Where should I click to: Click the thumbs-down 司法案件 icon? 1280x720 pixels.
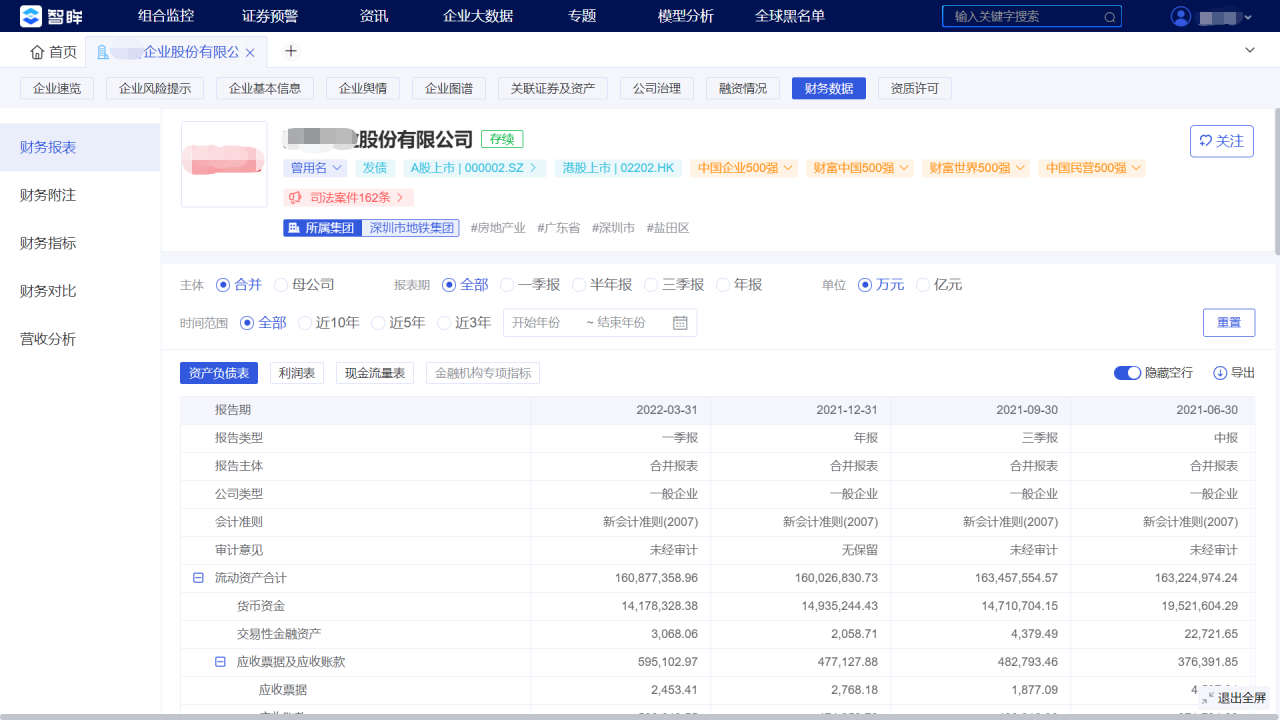pos(296,198)
